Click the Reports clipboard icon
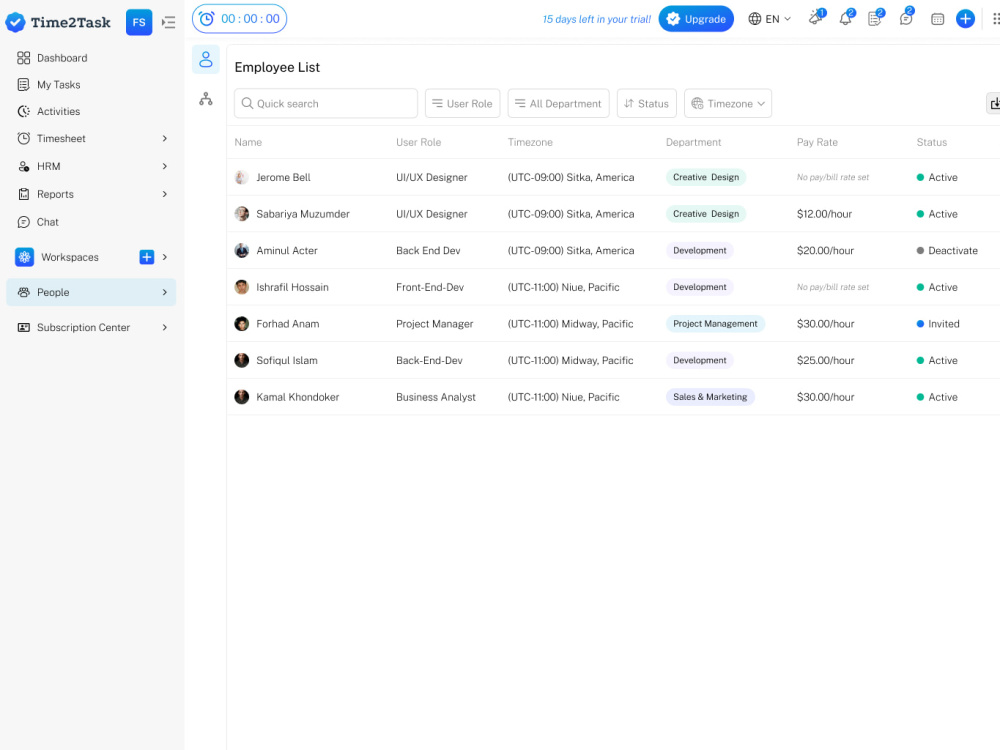 24,194
